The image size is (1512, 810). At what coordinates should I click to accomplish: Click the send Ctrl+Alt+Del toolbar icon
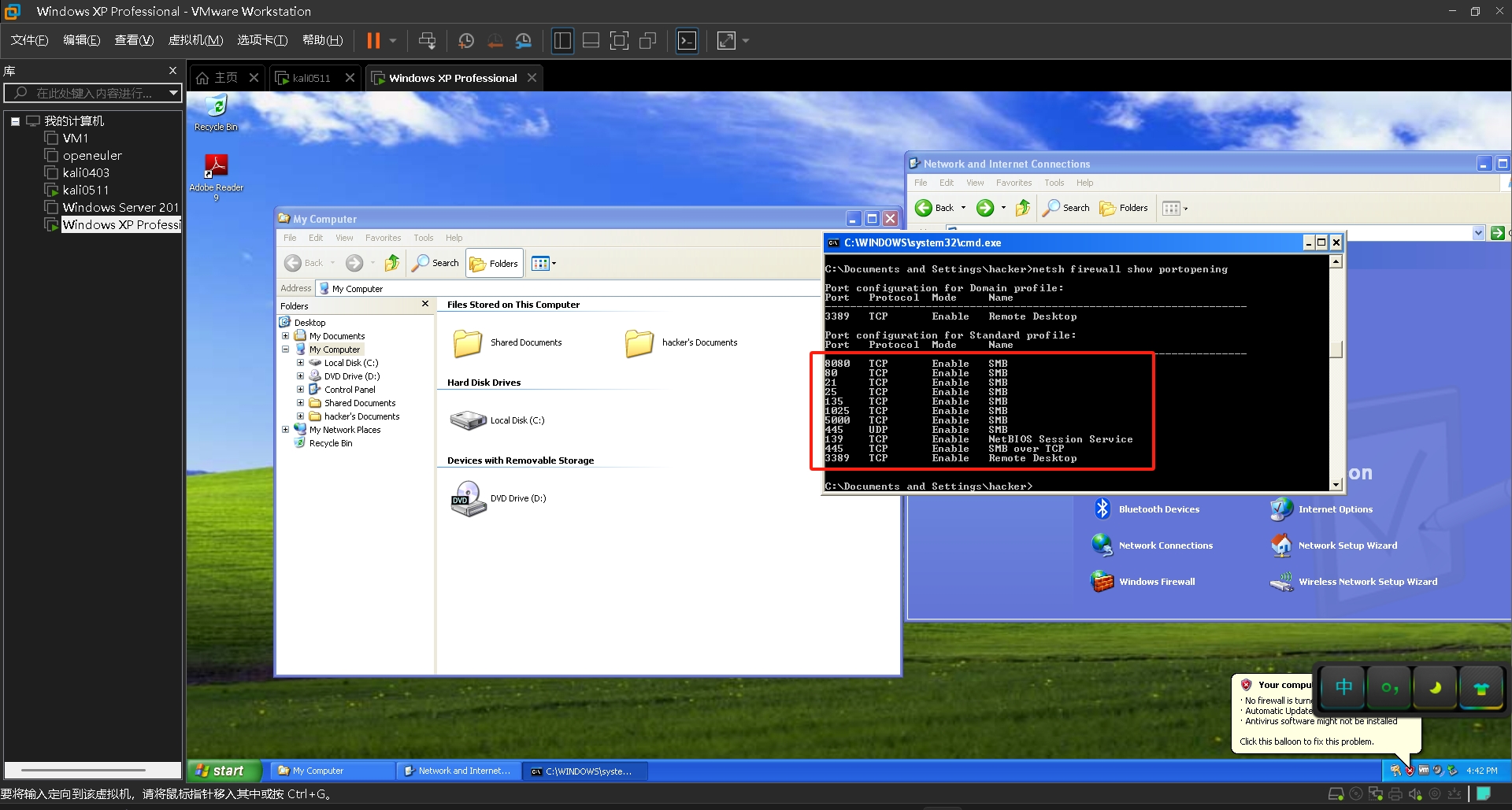pos(427,40)
